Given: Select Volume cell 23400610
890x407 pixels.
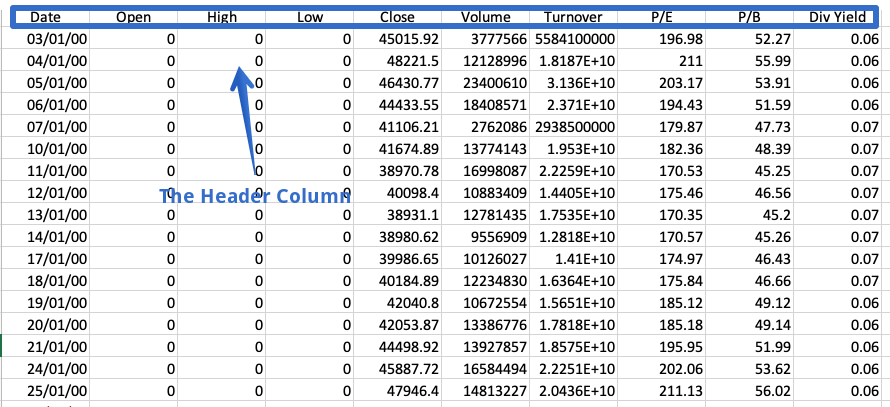Looking at the screenshot, I should click(485, 83).
